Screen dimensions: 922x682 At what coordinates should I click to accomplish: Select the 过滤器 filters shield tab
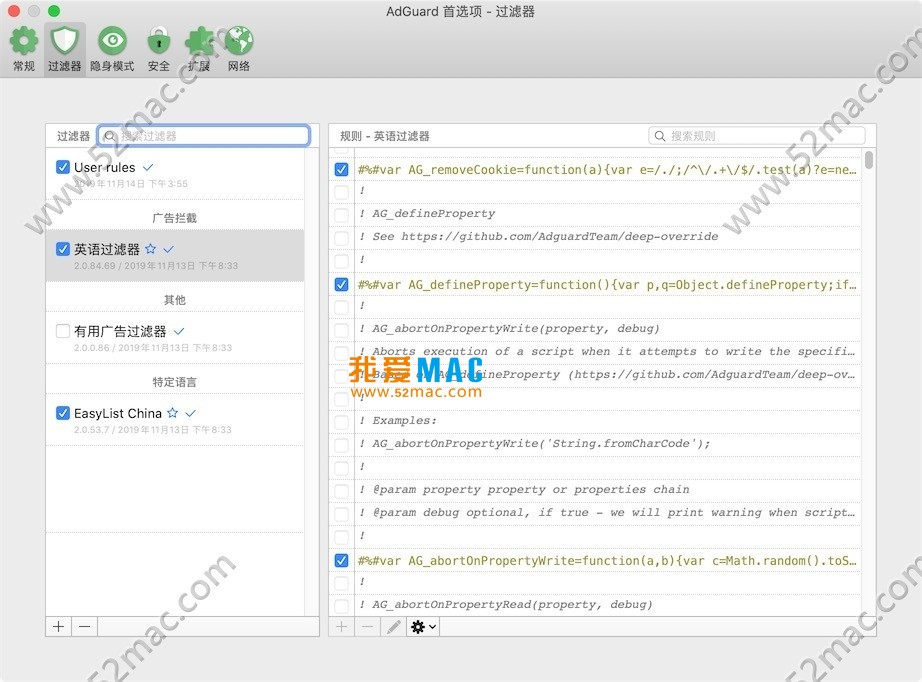click(64, 49)
